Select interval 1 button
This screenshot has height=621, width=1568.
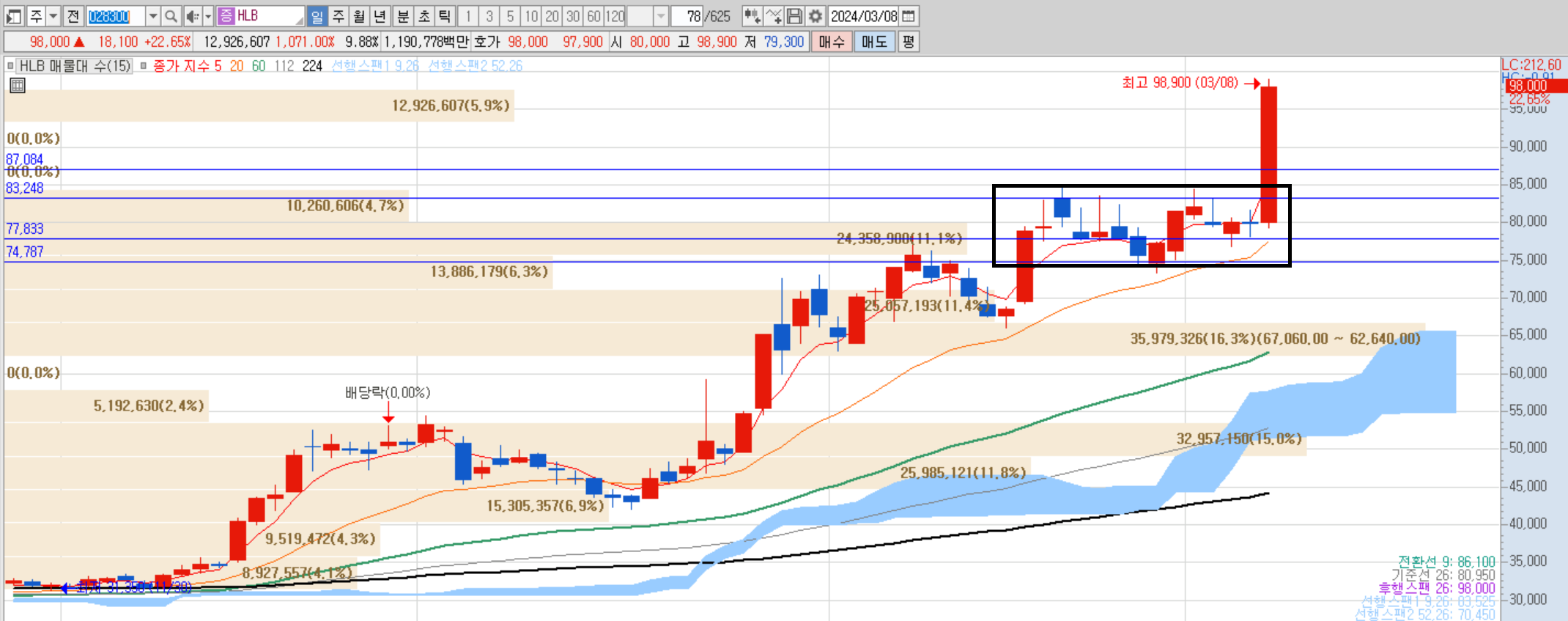pos(468,16)
